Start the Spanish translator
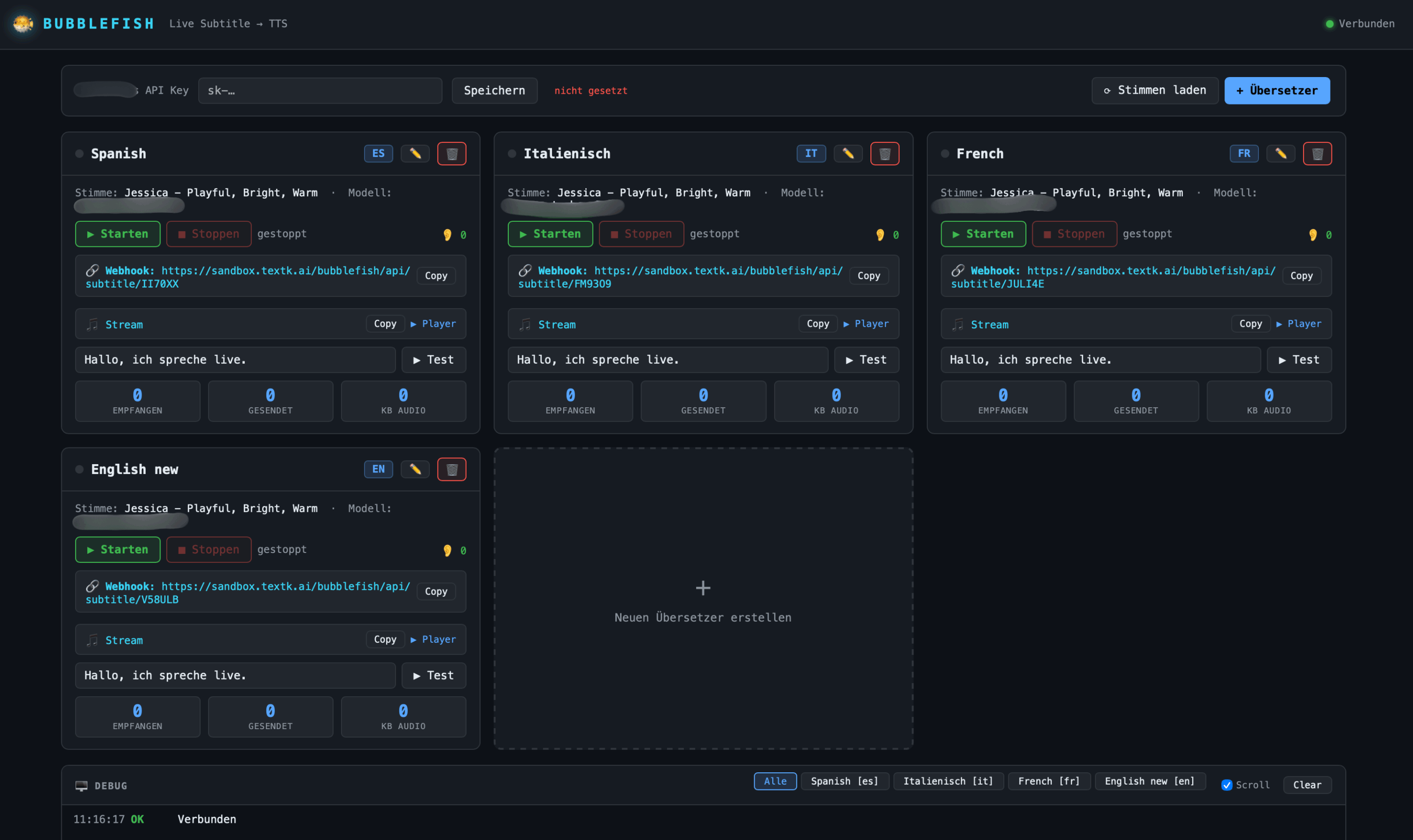This screenshot has width=1413, height=840. 118,234
